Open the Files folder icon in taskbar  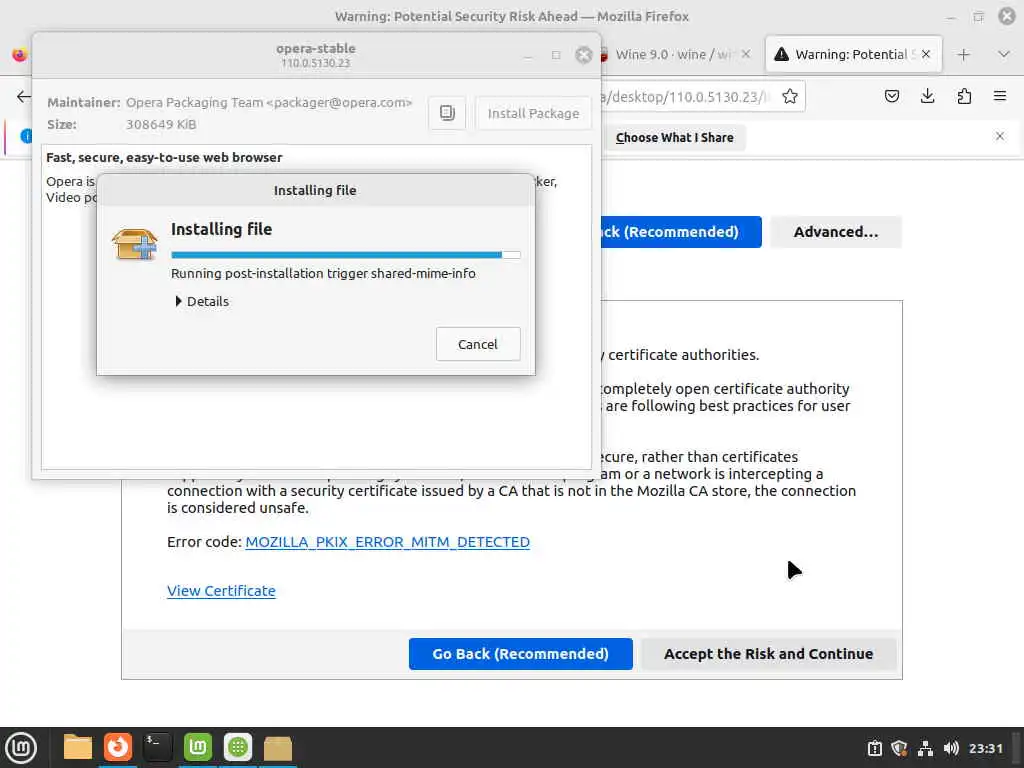pyautogui.click(x=77, y=748)
